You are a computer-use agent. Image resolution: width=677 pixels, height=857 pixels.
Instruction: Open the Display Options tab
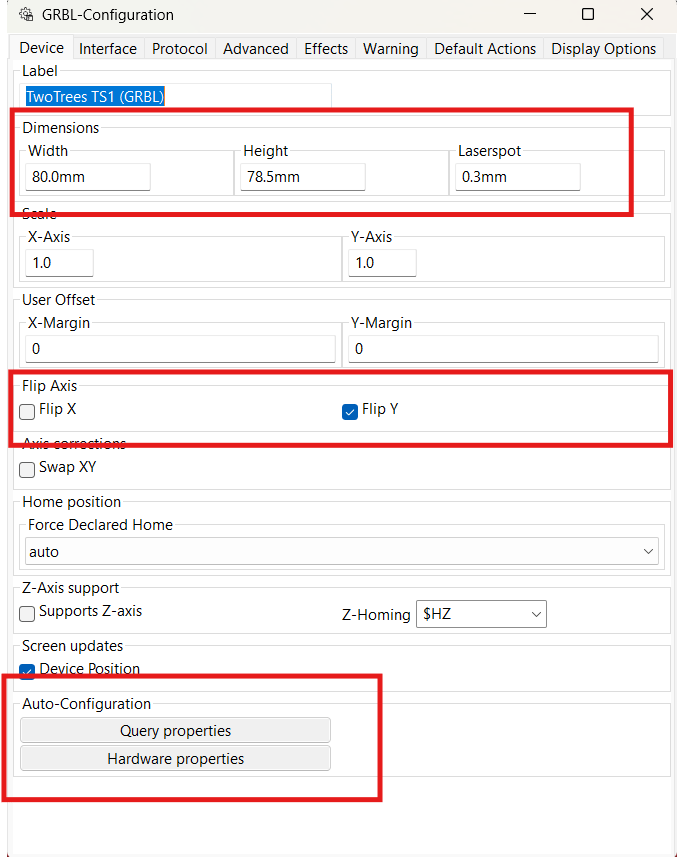coord(603,49)
